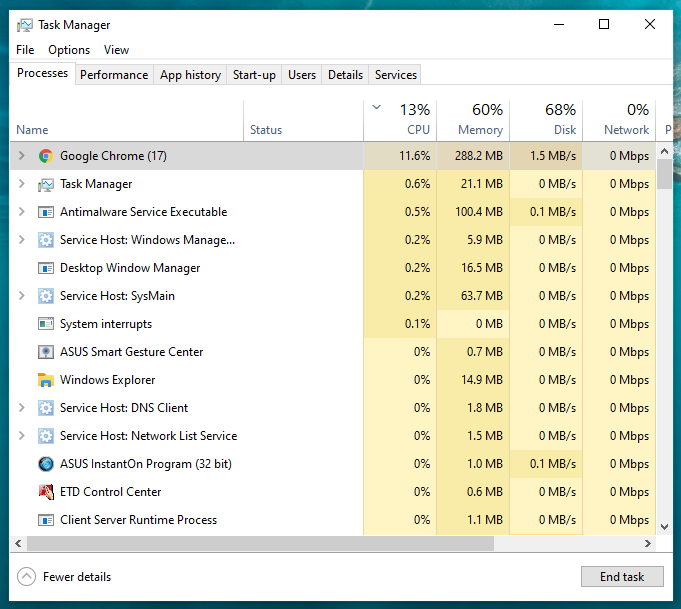
Task: Sort processes by Memory column header
Action: 473,121
